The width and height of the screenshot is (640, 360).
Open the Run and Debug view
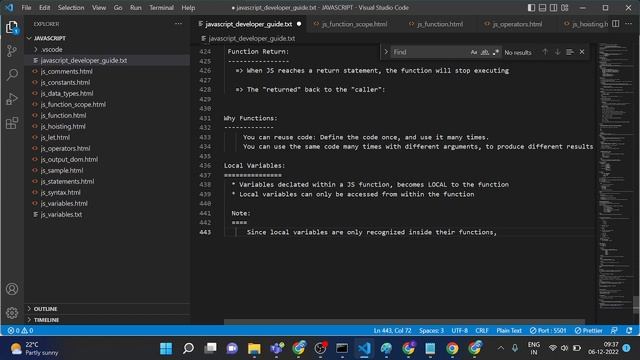point(12,99)
